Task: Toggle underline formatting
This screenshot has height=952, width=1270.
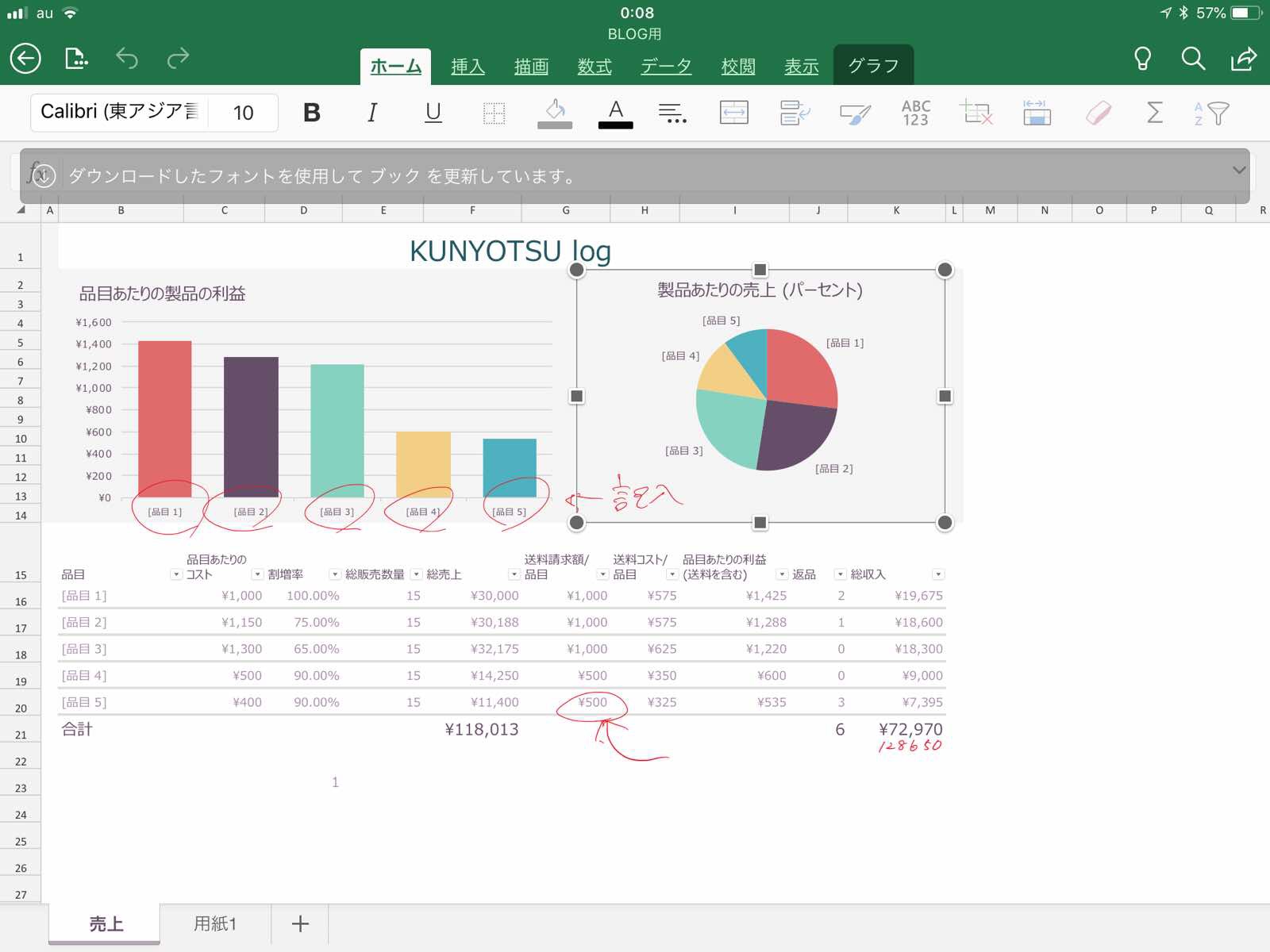Action: click(433, 113)
